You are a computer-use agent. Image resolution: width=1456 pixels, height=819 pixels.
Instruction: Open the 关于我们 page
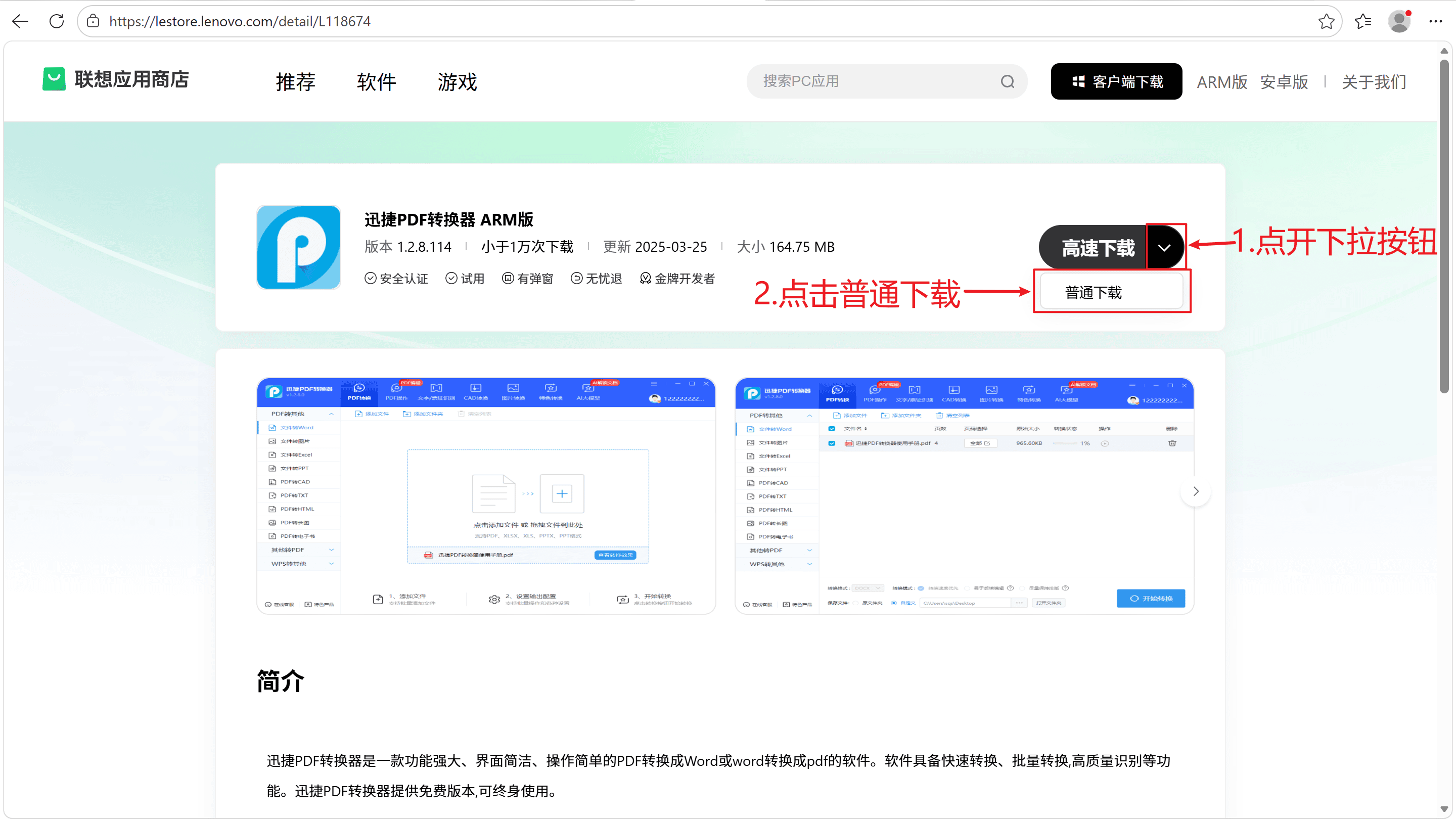[x=1374, y=82]
